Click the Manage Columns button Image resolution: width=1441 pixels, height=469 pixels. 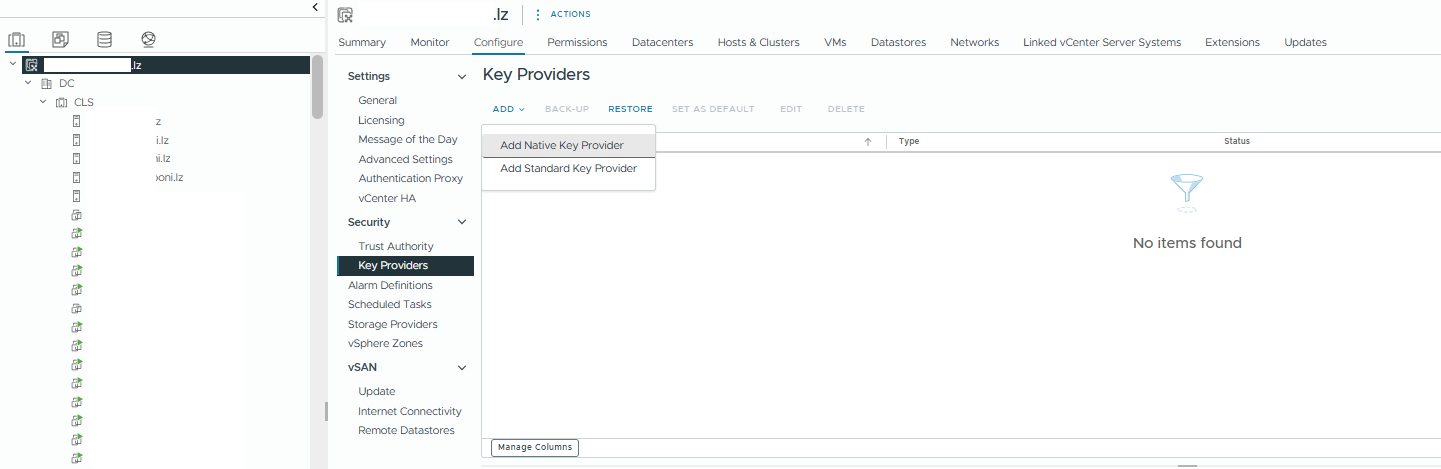pyautogui.click(x=535, y=448)
